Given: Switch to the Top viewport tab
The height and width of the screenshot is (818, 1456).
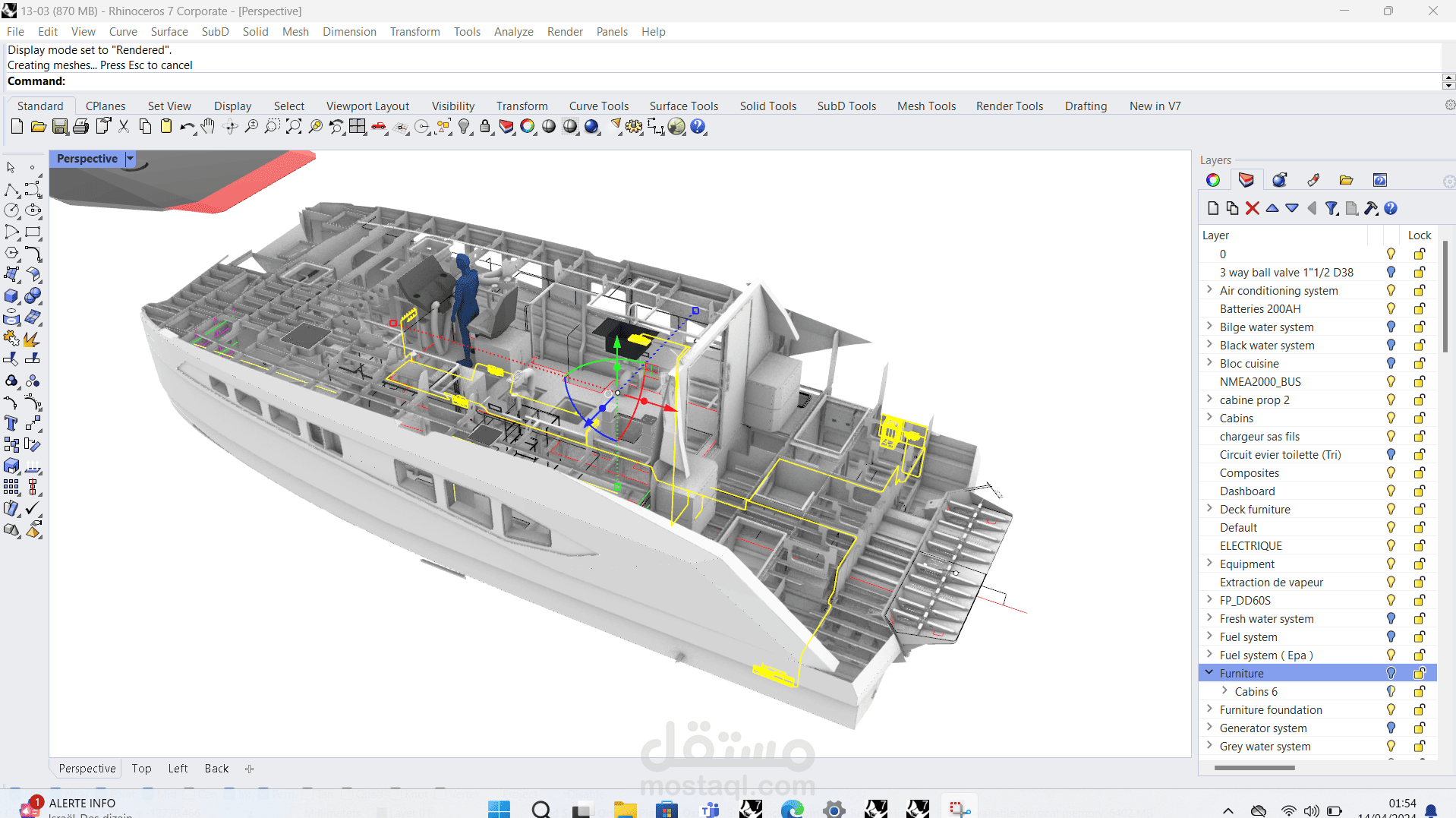Looking at the screenshot, I should coord(141,769).
